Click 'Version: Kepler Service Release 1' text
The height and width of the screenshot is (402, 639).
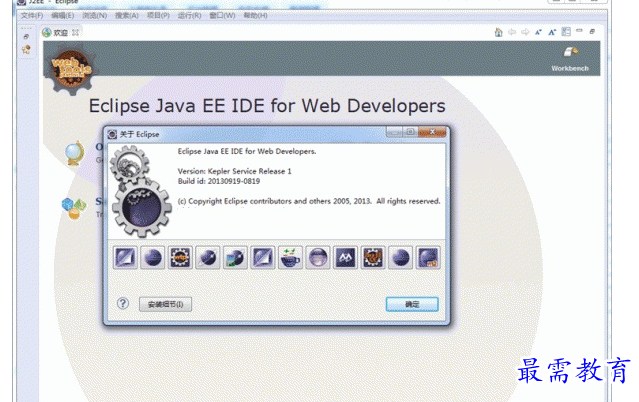(234, 171)
